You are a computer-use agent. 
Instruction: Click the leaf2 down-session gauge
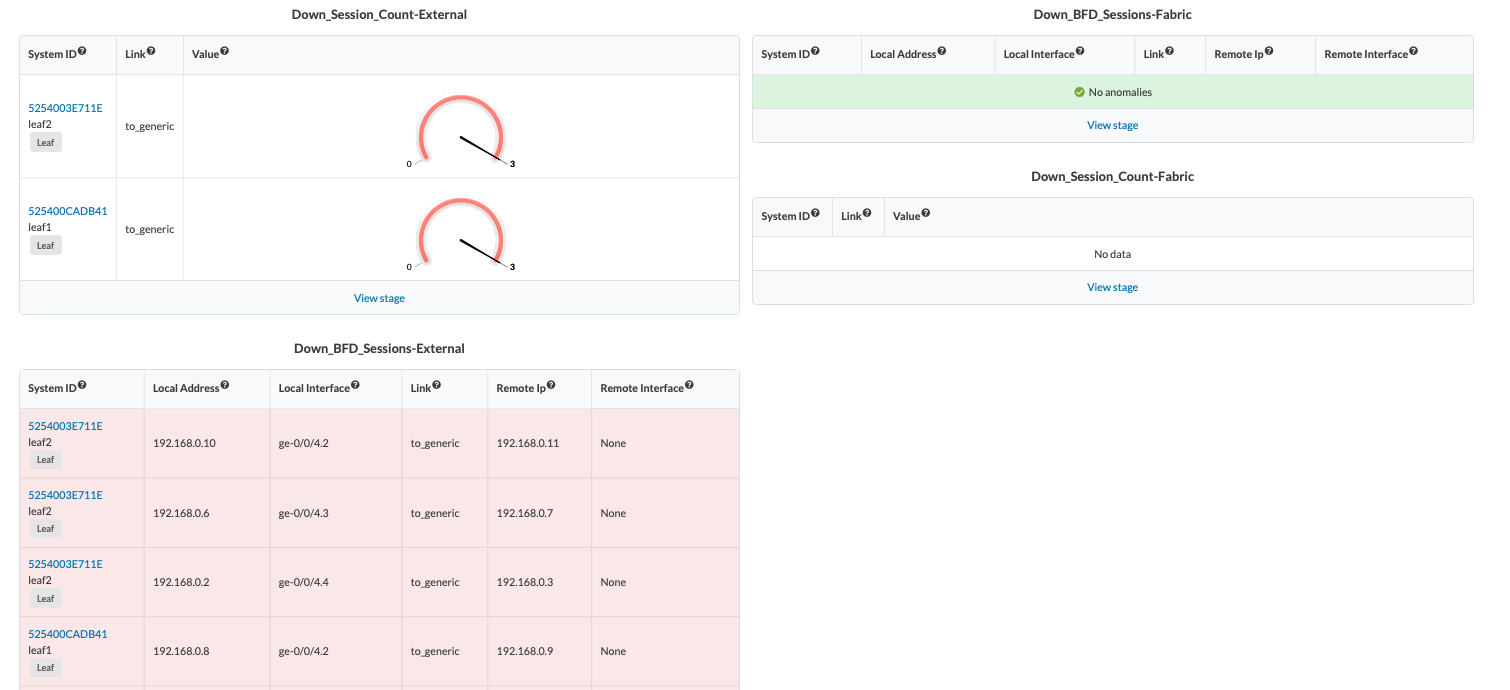(461, 130)
